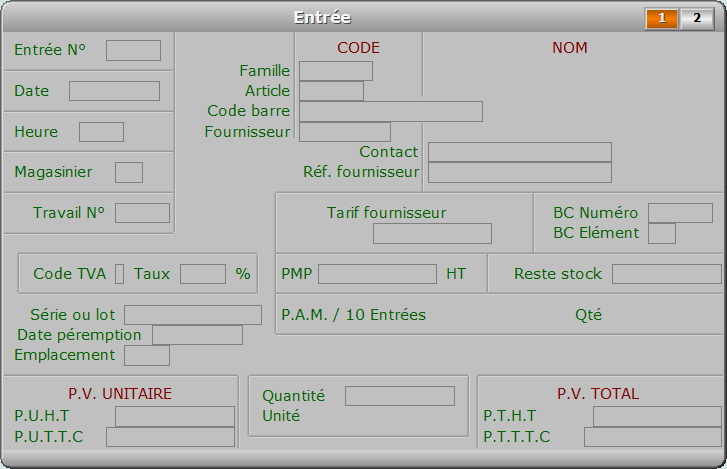Image resolution: width=727 pixels, height=469 pixels.
Task: Click the Entrée N° input field
Action: point(134,50)
